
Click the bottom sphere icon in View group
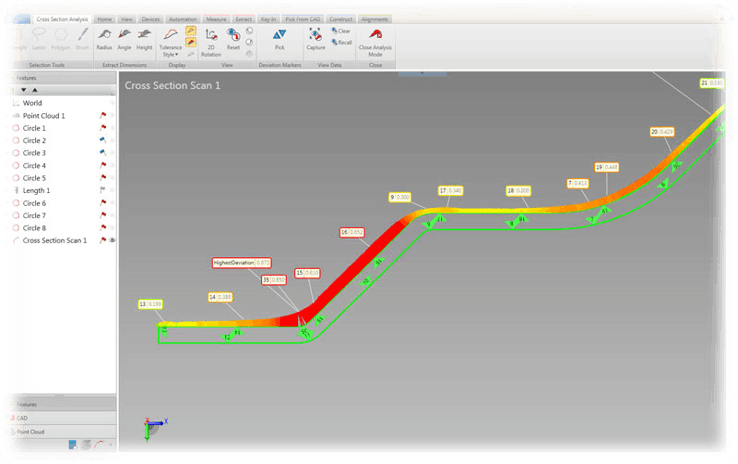tap(249, 54)
